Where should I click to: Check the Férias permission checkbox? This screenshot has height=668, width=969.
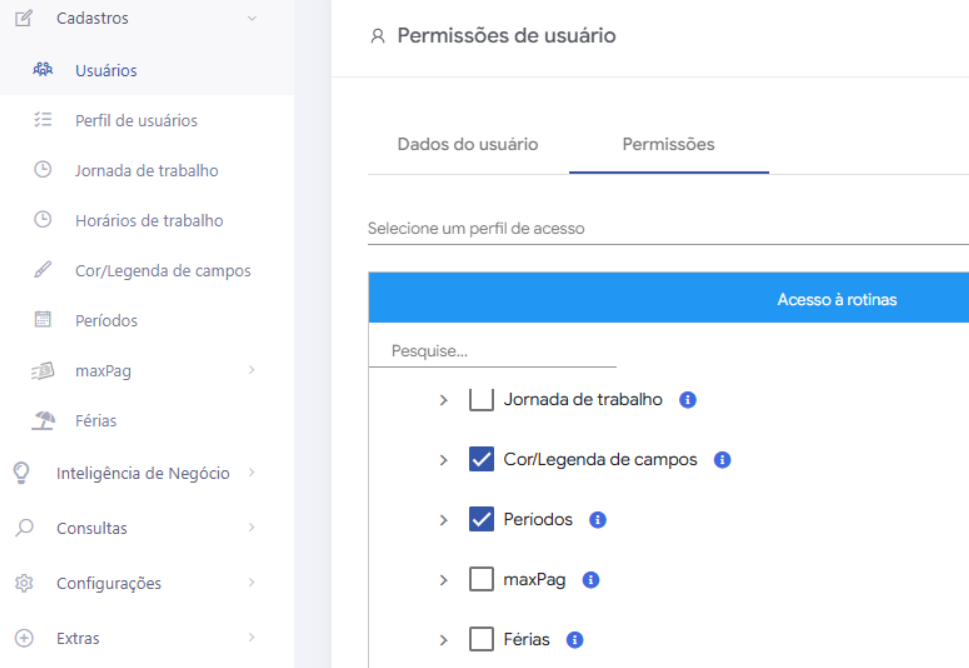pos(482,639)
